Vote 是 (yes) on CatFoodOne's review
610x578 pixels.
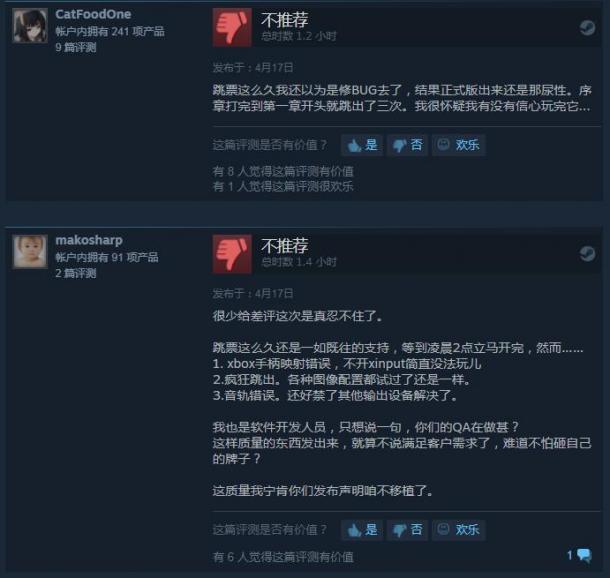coord(362,145)
